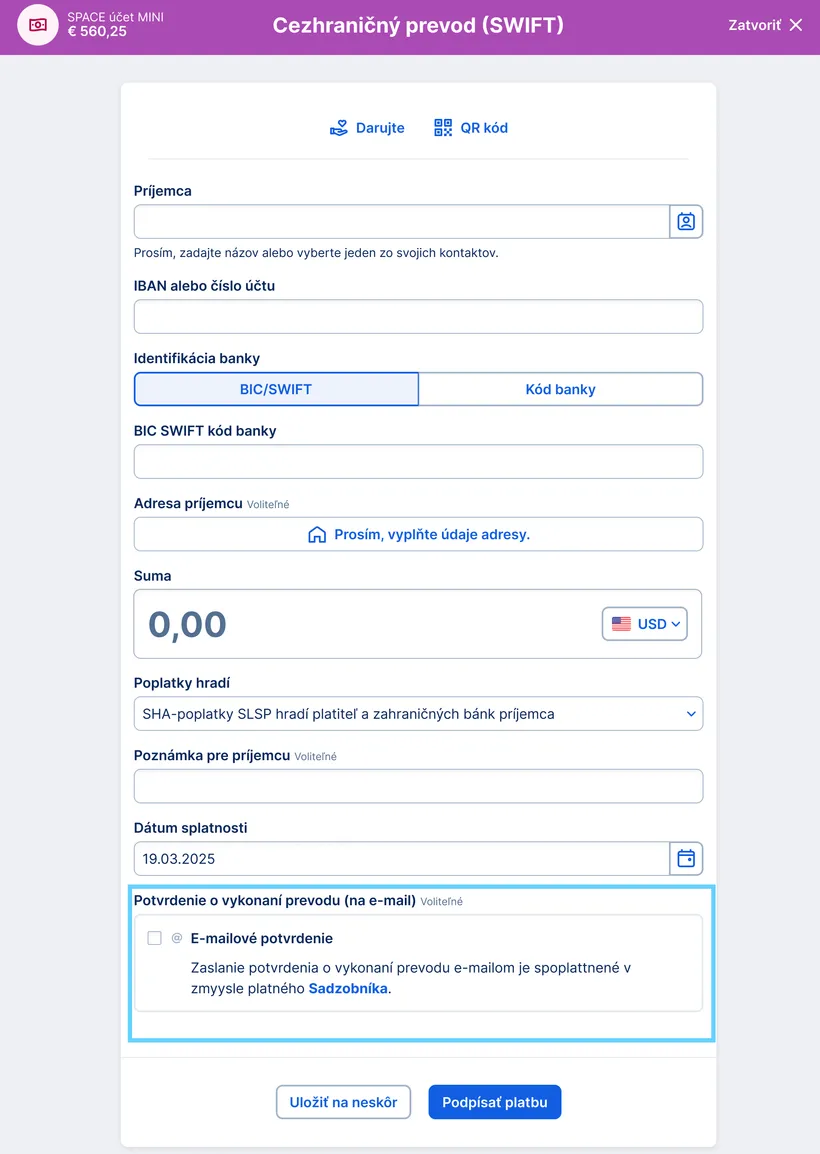Open contacts picker icon in Príjemca field
820x1154 pixels.
(x=686, y=222)
